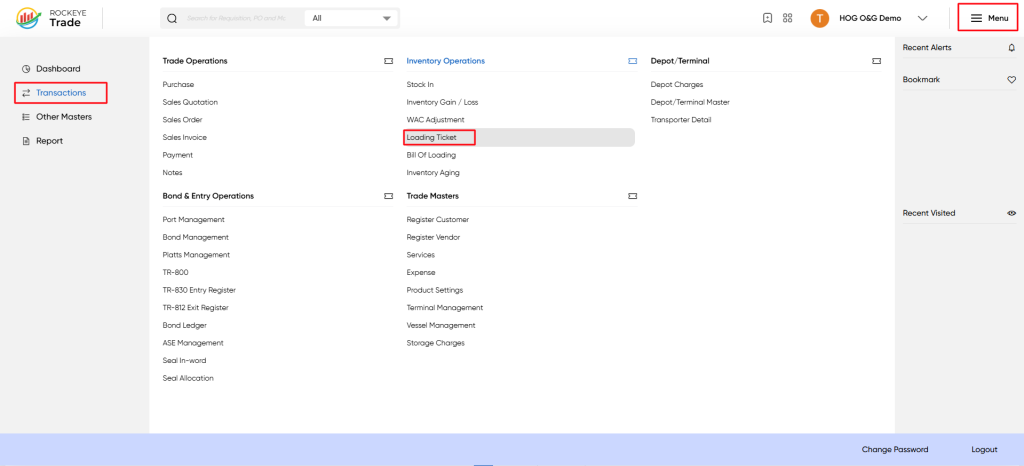Open Notes under Trade Operations
The height and width of the screenshot is (466, 1024).
point(172,173)
